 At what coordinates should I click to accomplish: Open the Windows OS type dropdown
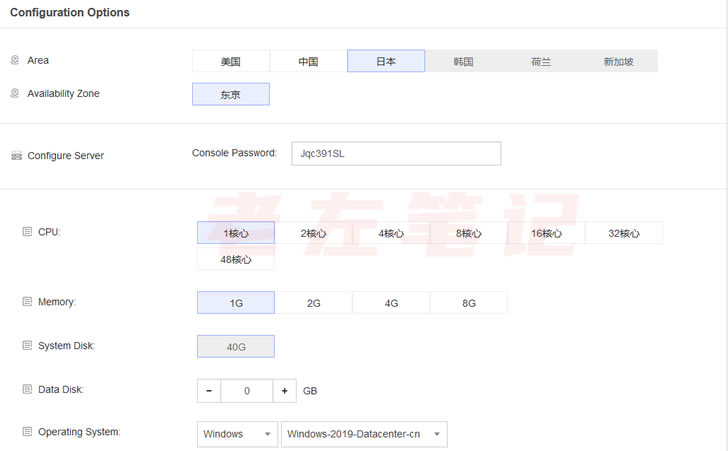pos(237,434)
